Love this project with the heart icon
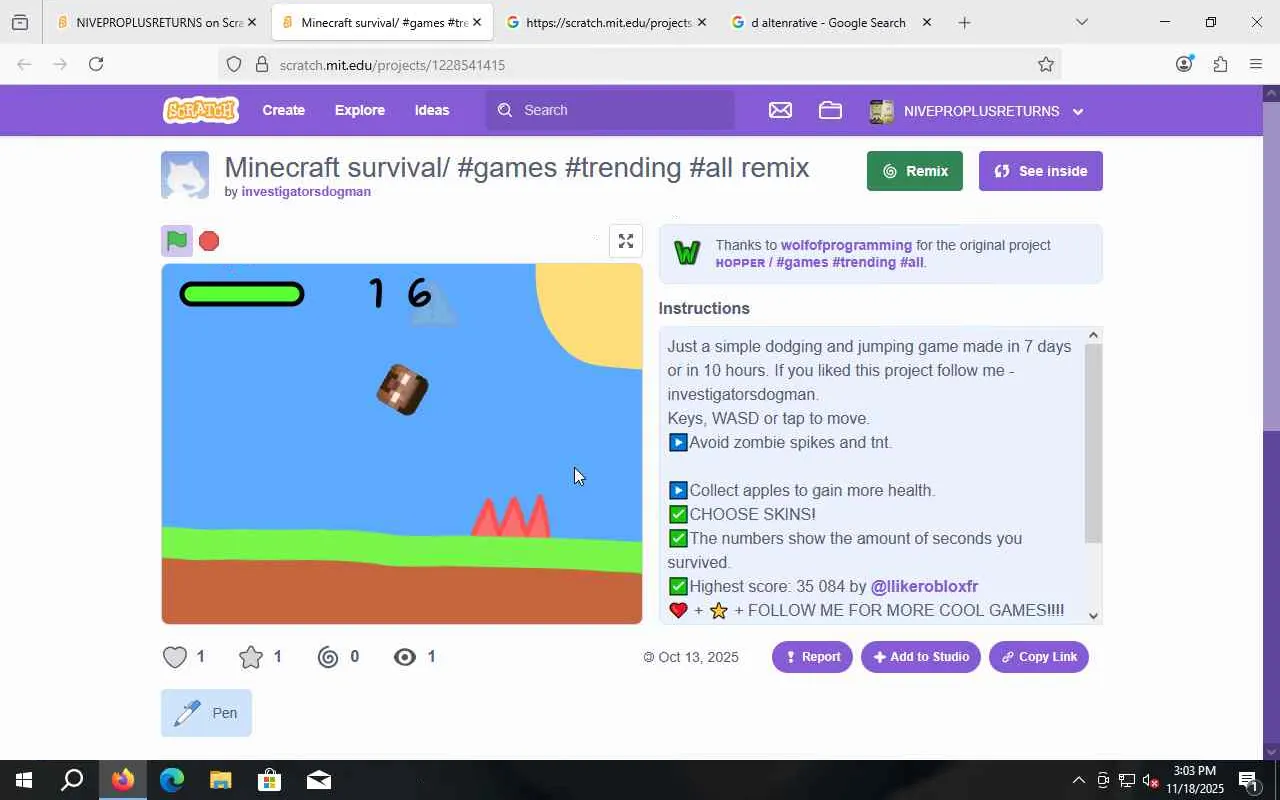1280x800 pixels. click(x=175, y=657)
